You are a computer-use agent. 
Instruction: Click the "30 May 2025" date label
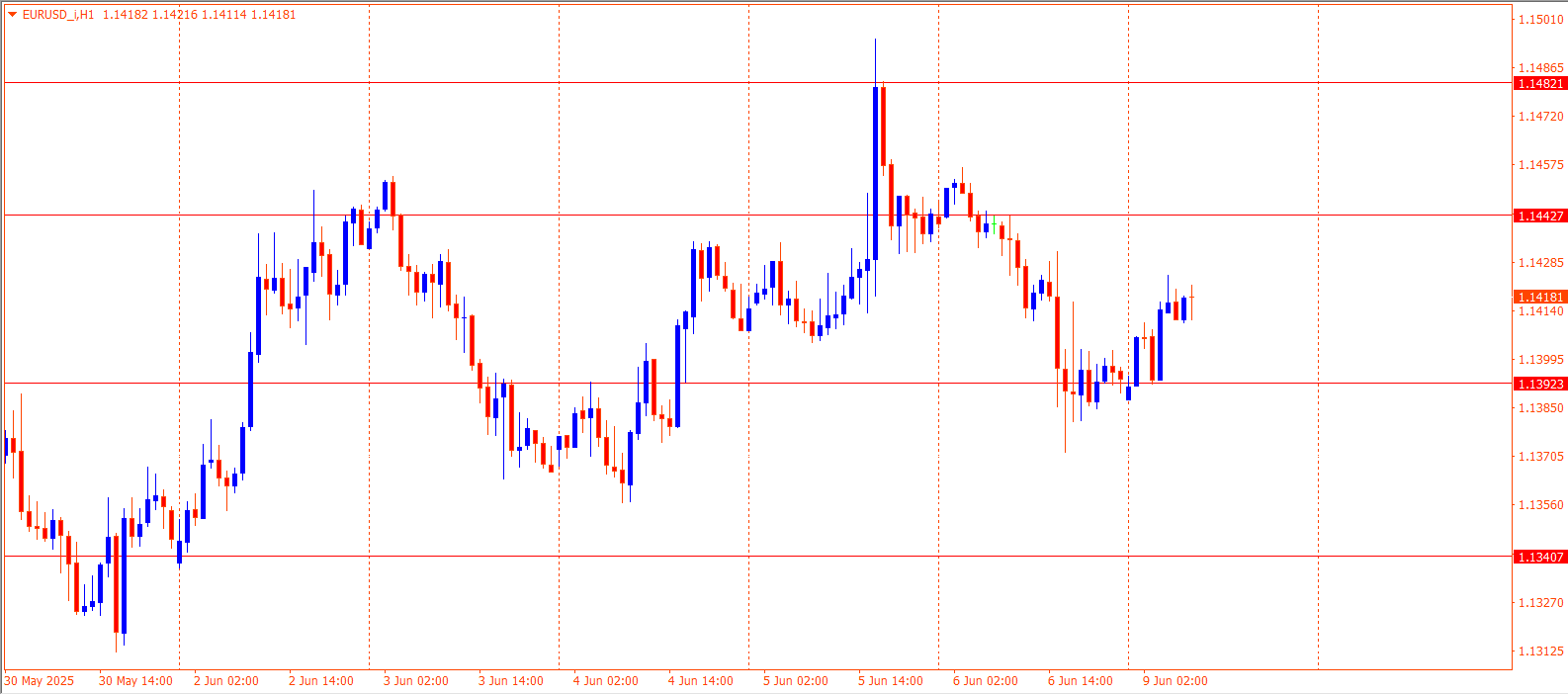40,681
